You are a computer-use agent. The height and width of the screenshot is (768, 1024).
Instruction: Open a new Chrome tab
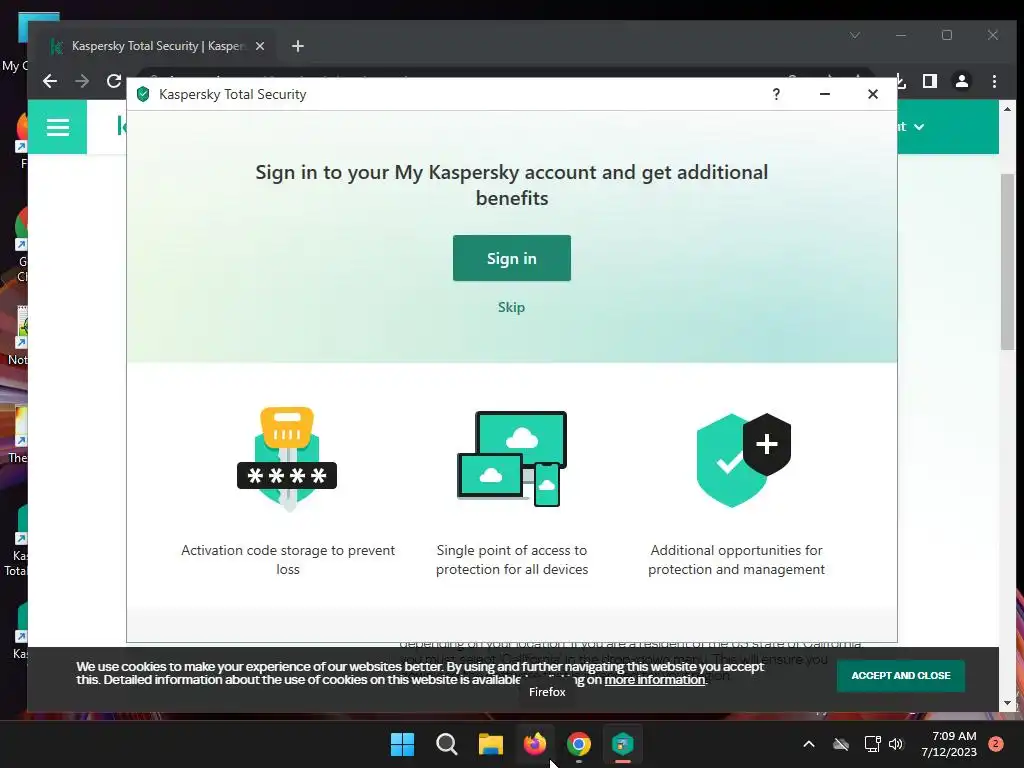point(298,46)
